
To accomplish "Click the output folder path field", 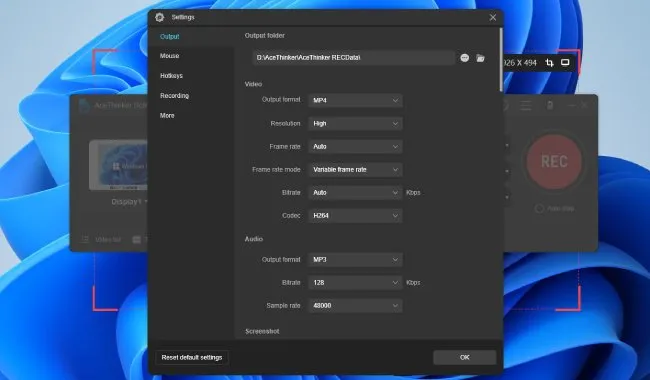I will [x=354, y=58].
